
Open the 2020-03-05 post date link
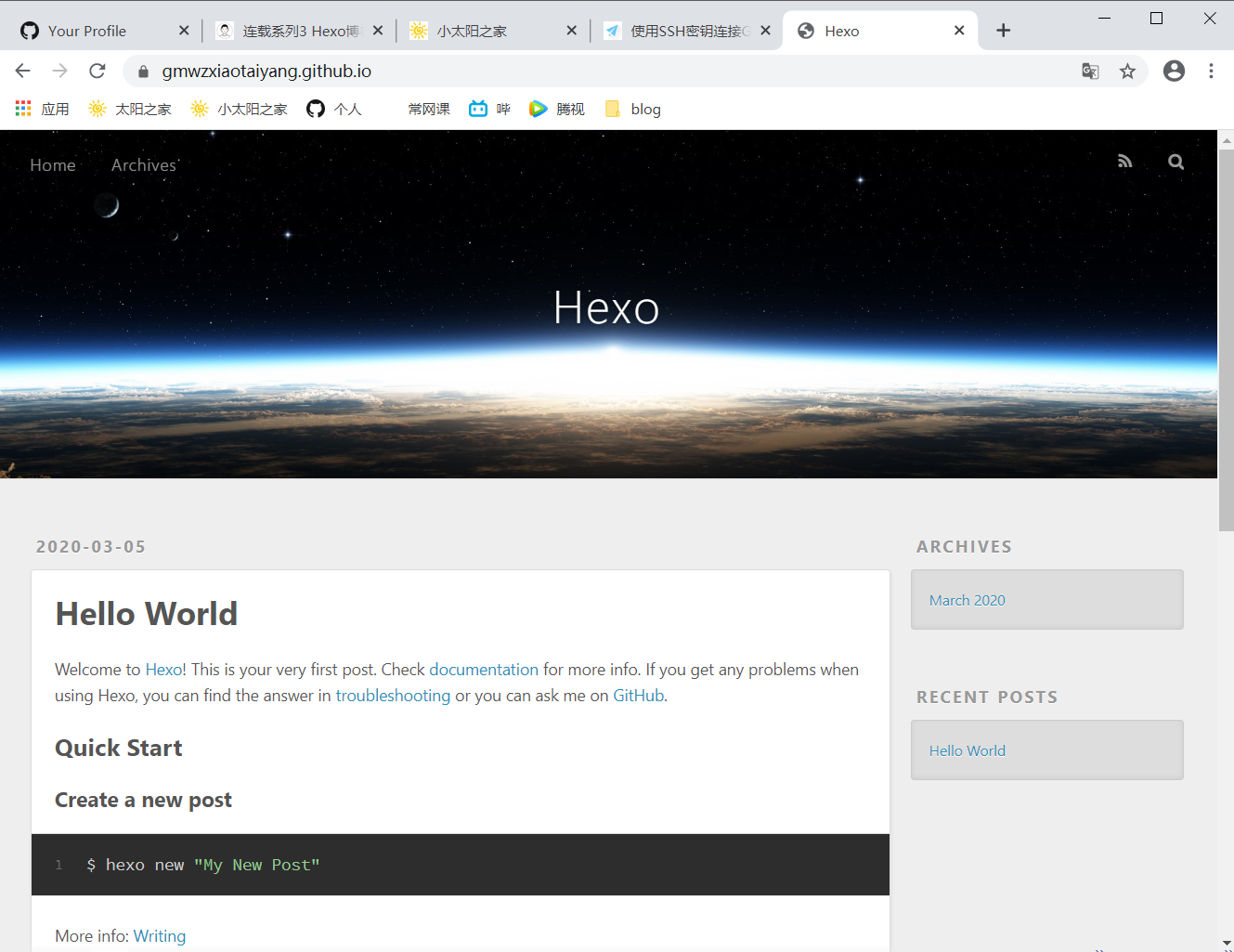pyautogui.click(x=91, y=547)
